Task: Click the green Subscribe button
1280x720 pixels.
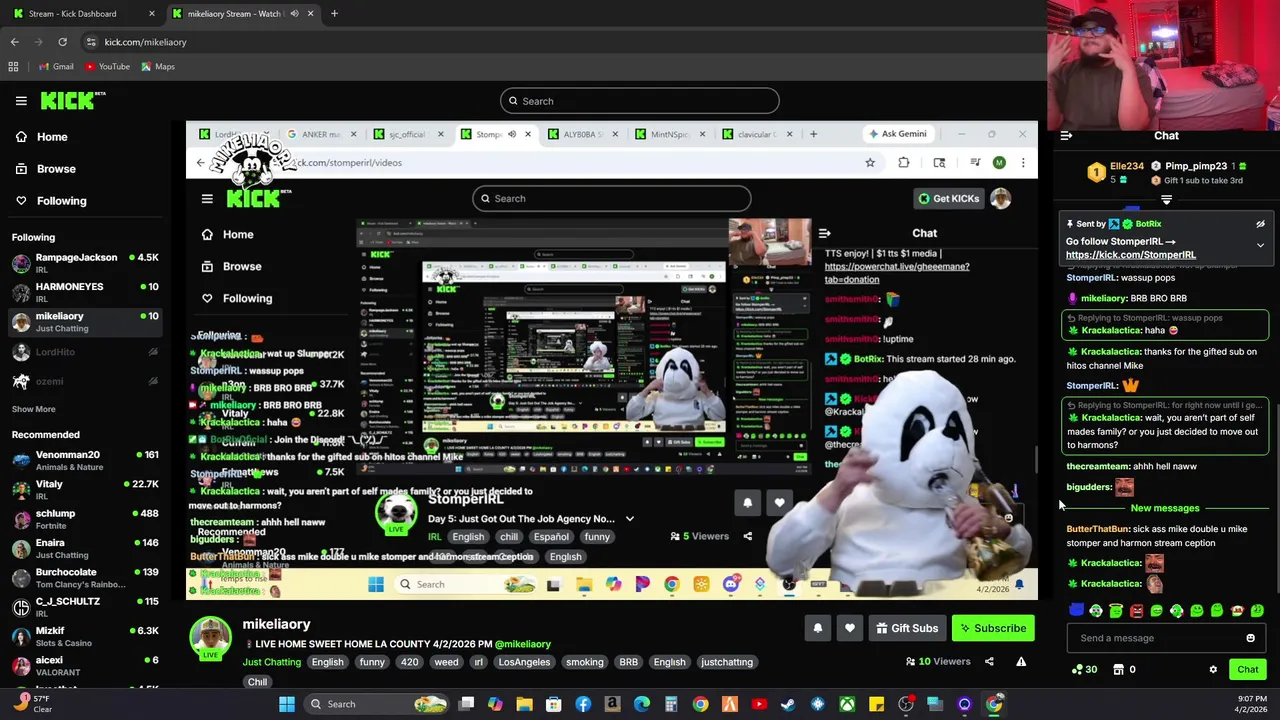Action: click(x=993, y=628)
